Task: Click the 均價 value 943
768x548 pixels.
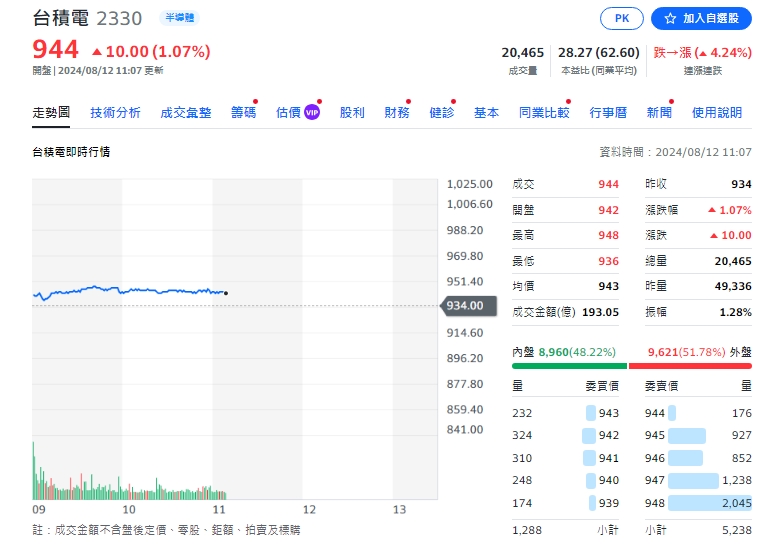Action: [x=608, y=286]
